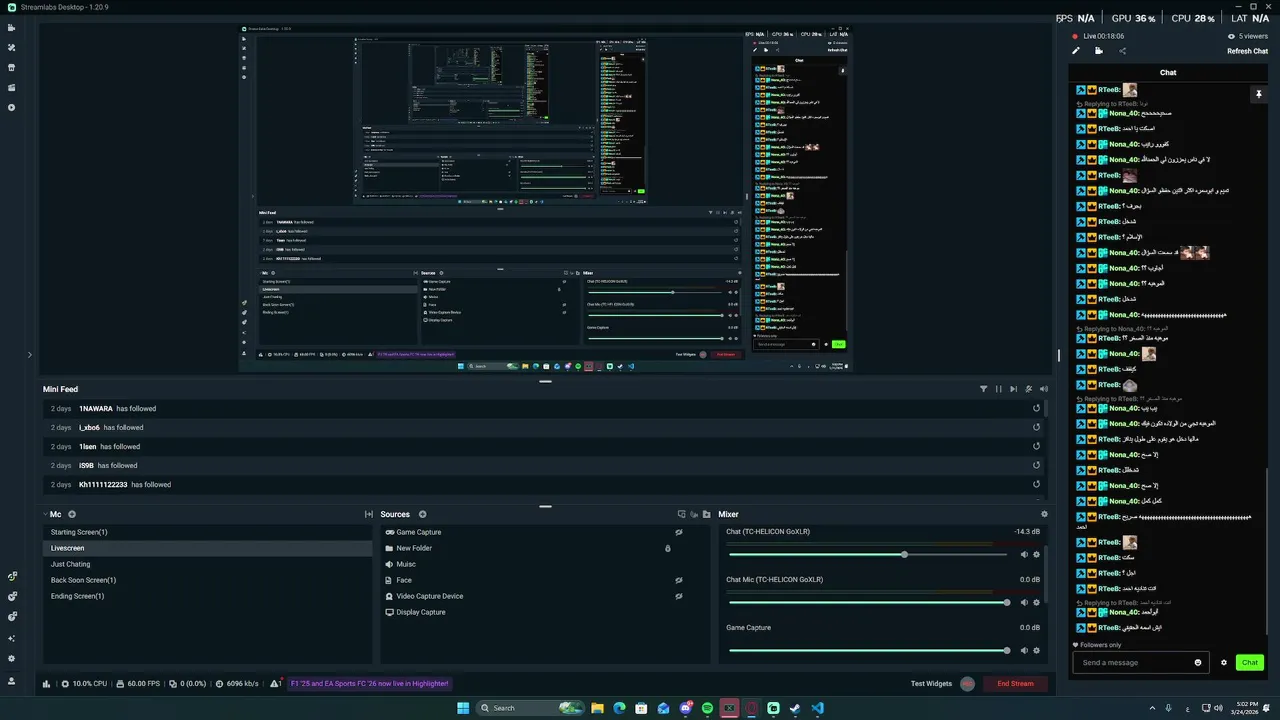Open the App Store icon in sidebar
The width and height of the screenshot is (1280, 720).
click(x=12, y=67)
